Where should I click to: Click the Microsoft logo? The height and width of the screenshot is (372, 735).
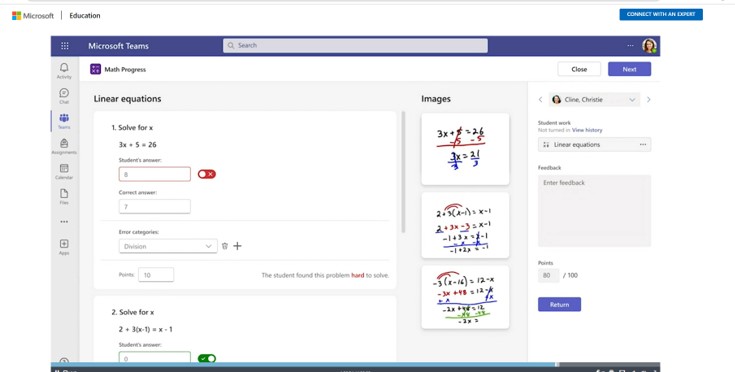[33, 15]
